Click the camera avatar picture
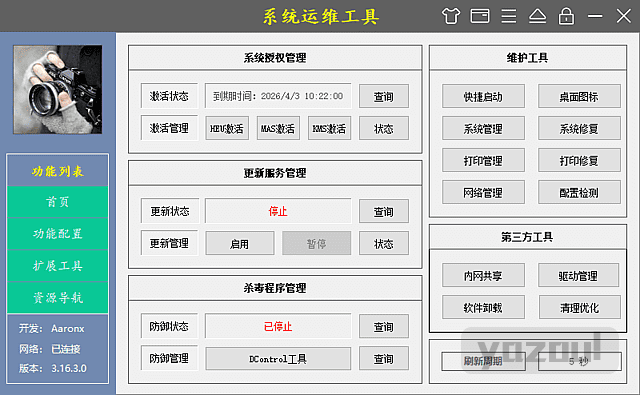This screenshot has height=395, width=640. click(x=58, y=89)
